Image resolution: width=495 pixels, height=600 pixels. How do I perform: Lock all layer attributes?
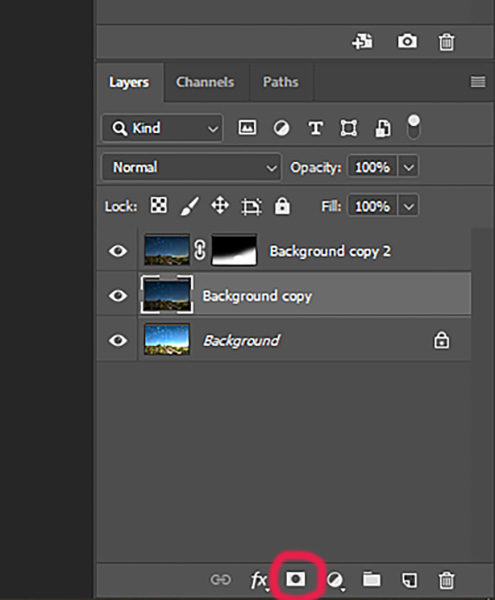[282, 206]
